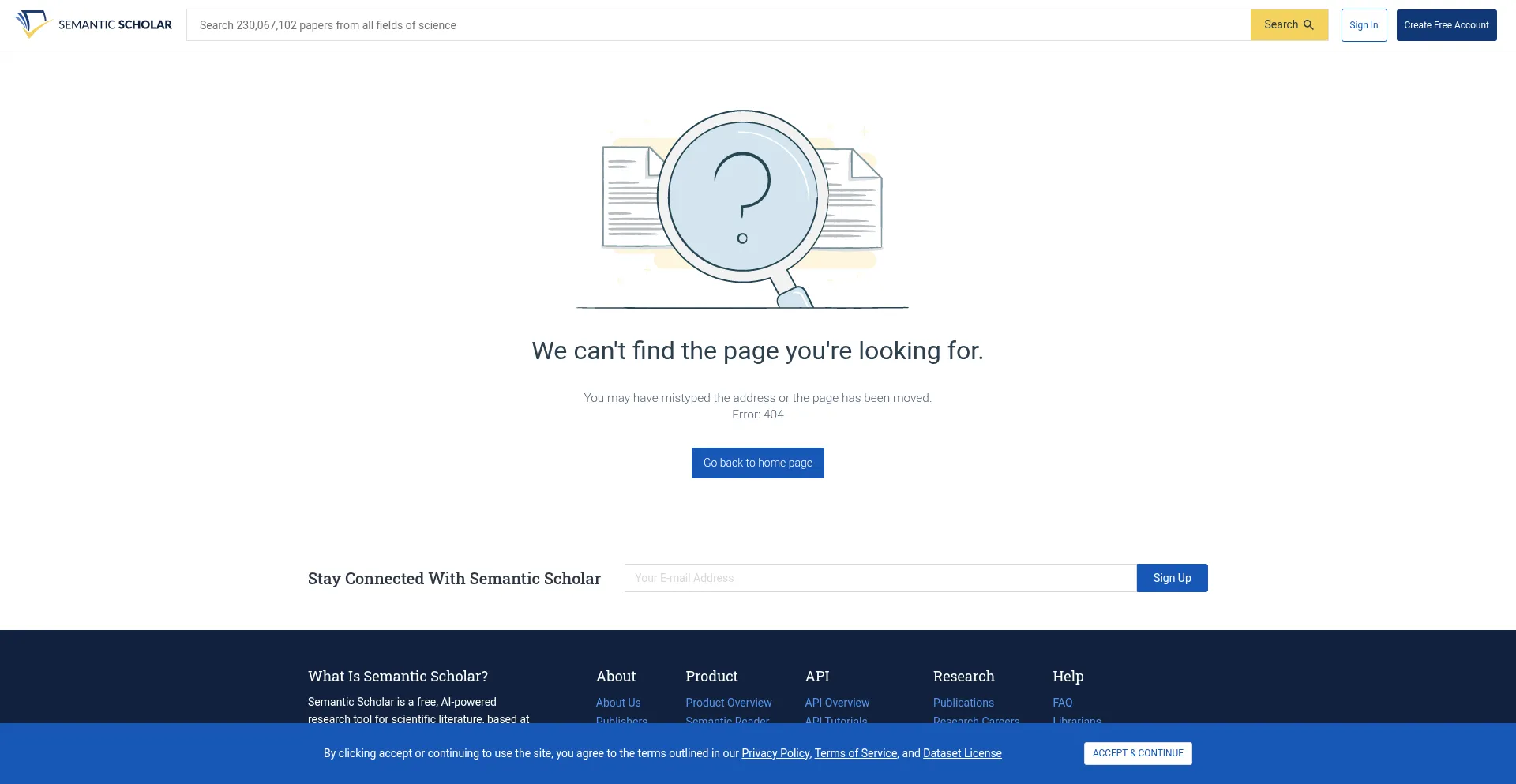Open the Dataset License link
Screen dimensions: 1516x784
click(x=963, y=753)
